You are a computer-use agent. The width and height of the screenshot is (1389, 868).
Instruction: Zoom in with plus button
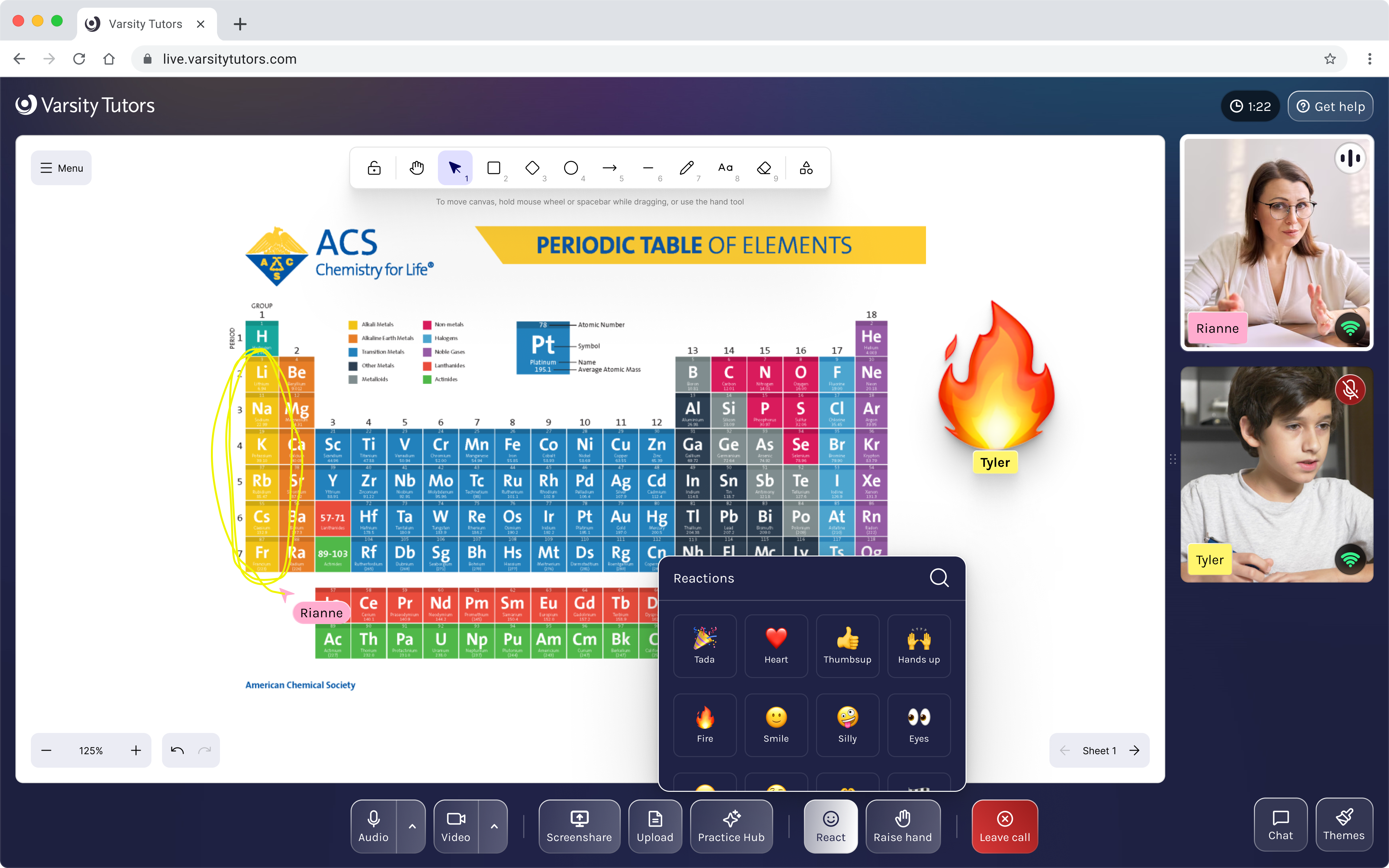tap(136, 750)
